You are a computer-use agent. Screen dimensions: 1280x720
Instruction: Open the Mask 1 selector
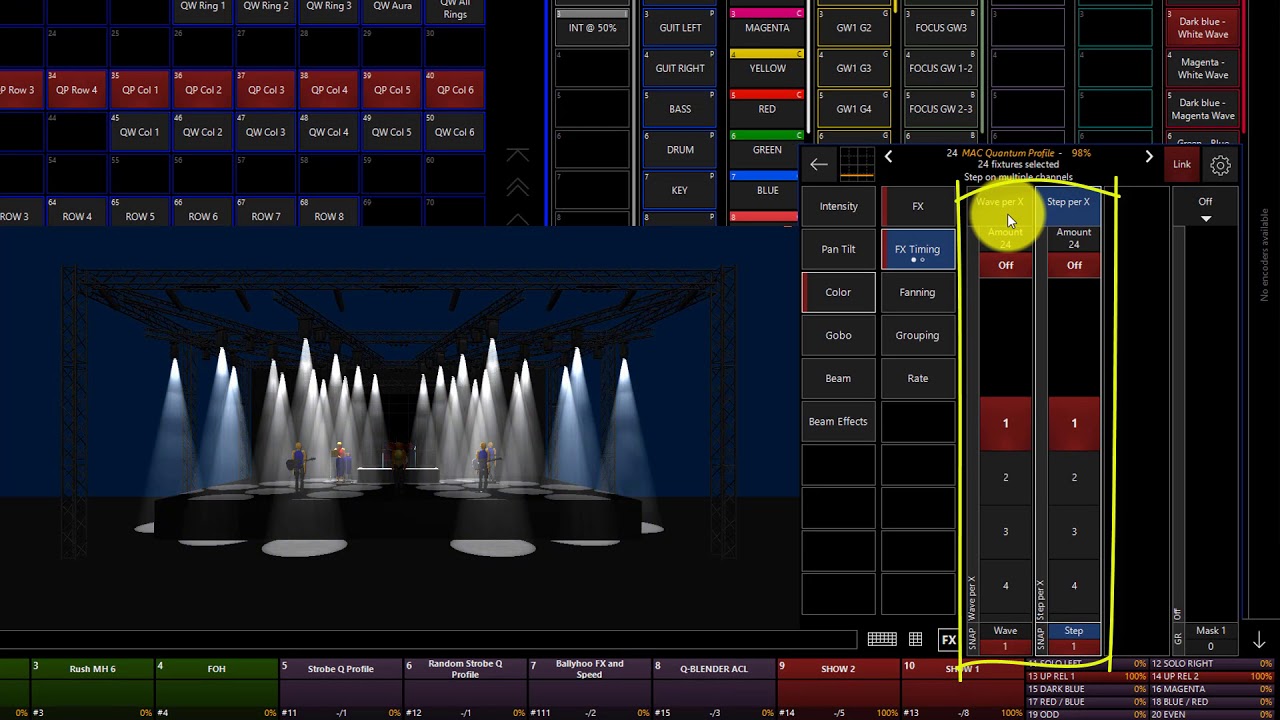pyautogui.click(x=1211, y=638)
